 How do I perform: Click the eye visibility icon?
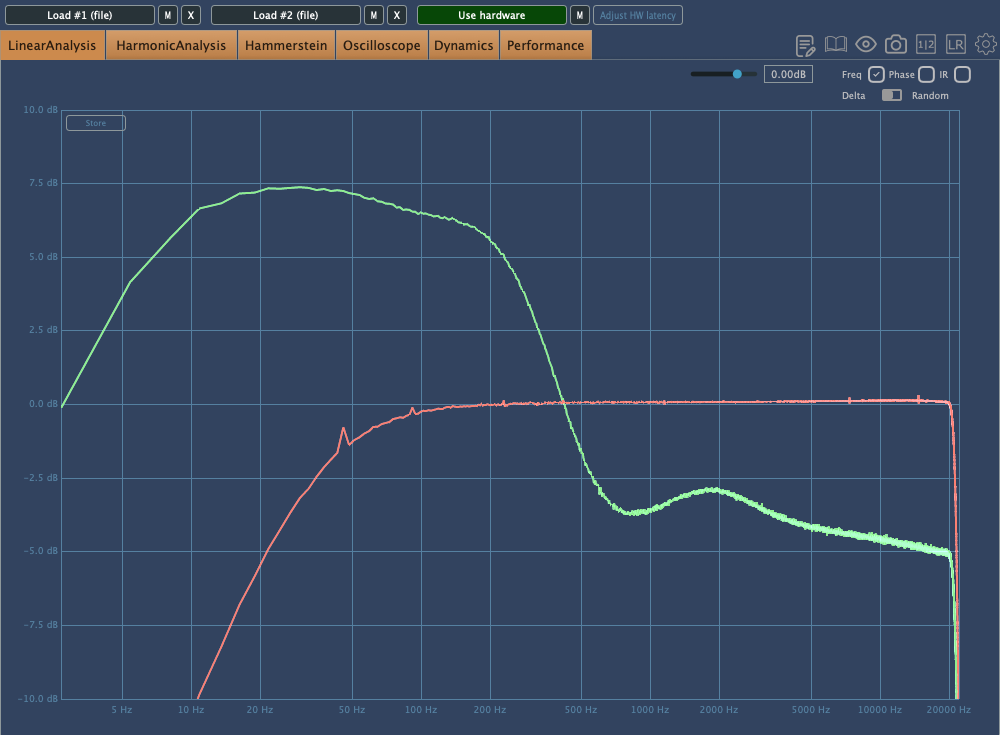click(866, 45)
